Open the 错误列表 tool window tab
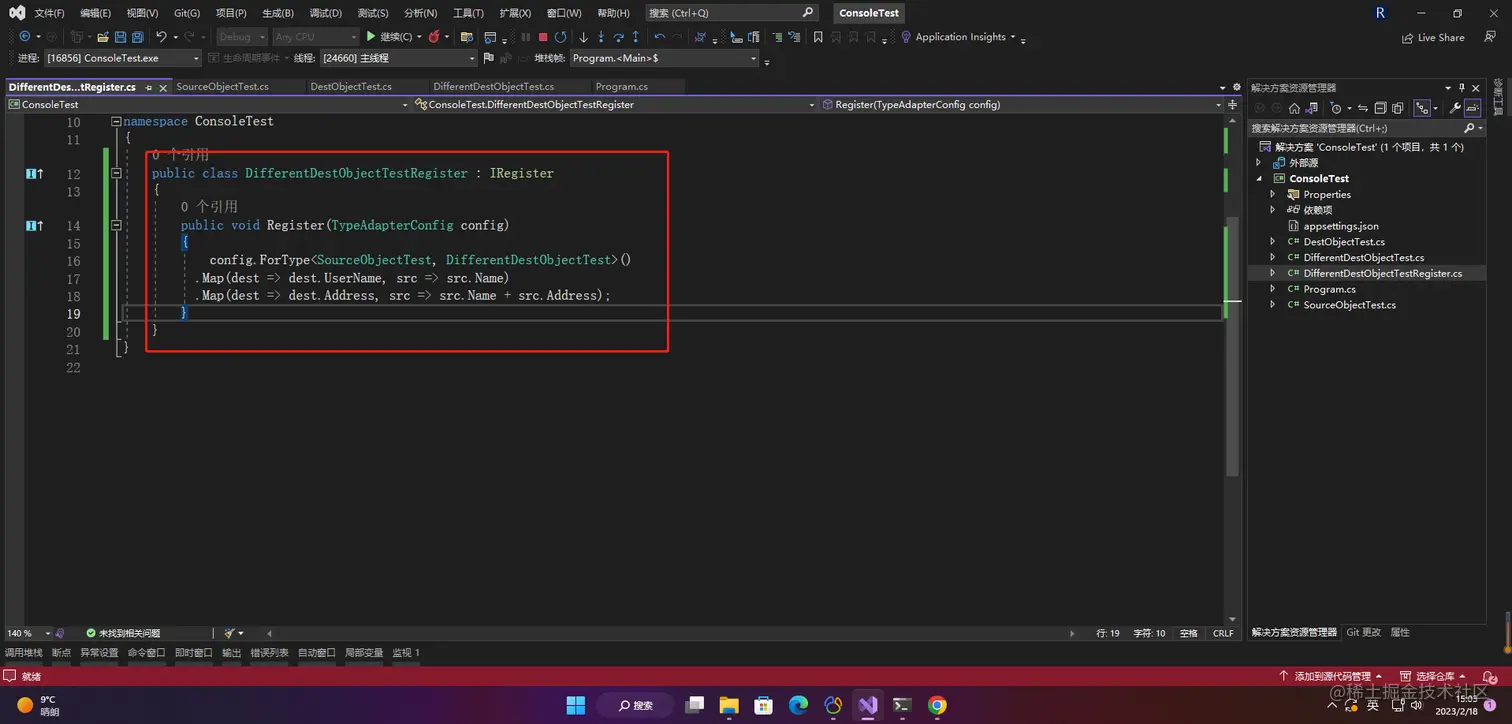 (269, 653)
